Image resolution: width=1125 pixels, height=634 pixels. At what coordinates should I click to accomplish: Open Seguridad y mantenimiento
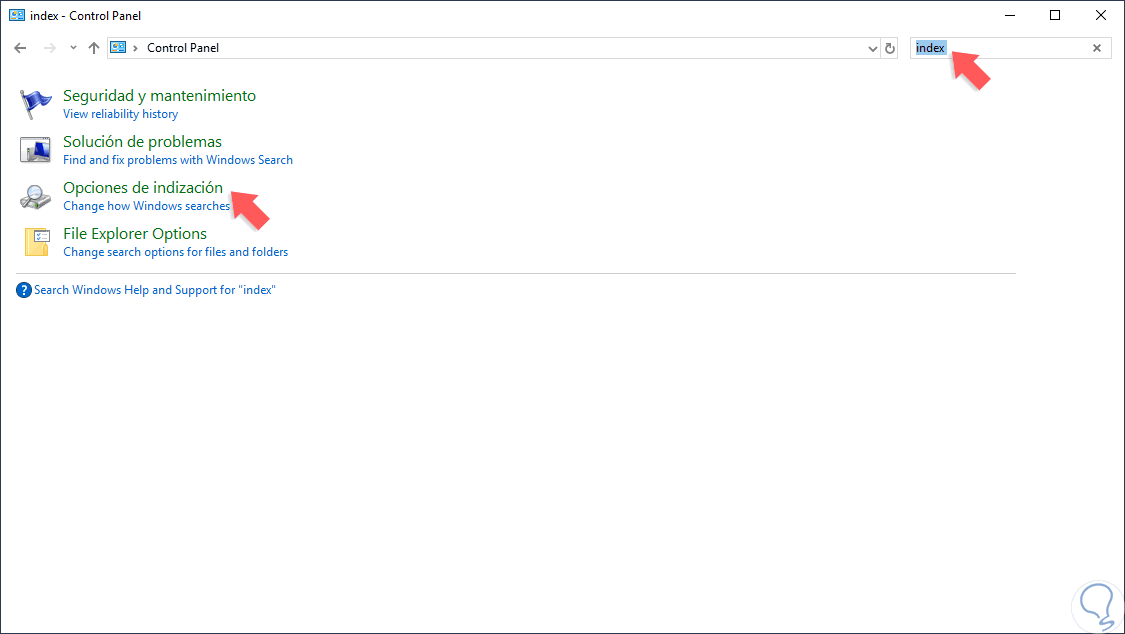(159, 95)
